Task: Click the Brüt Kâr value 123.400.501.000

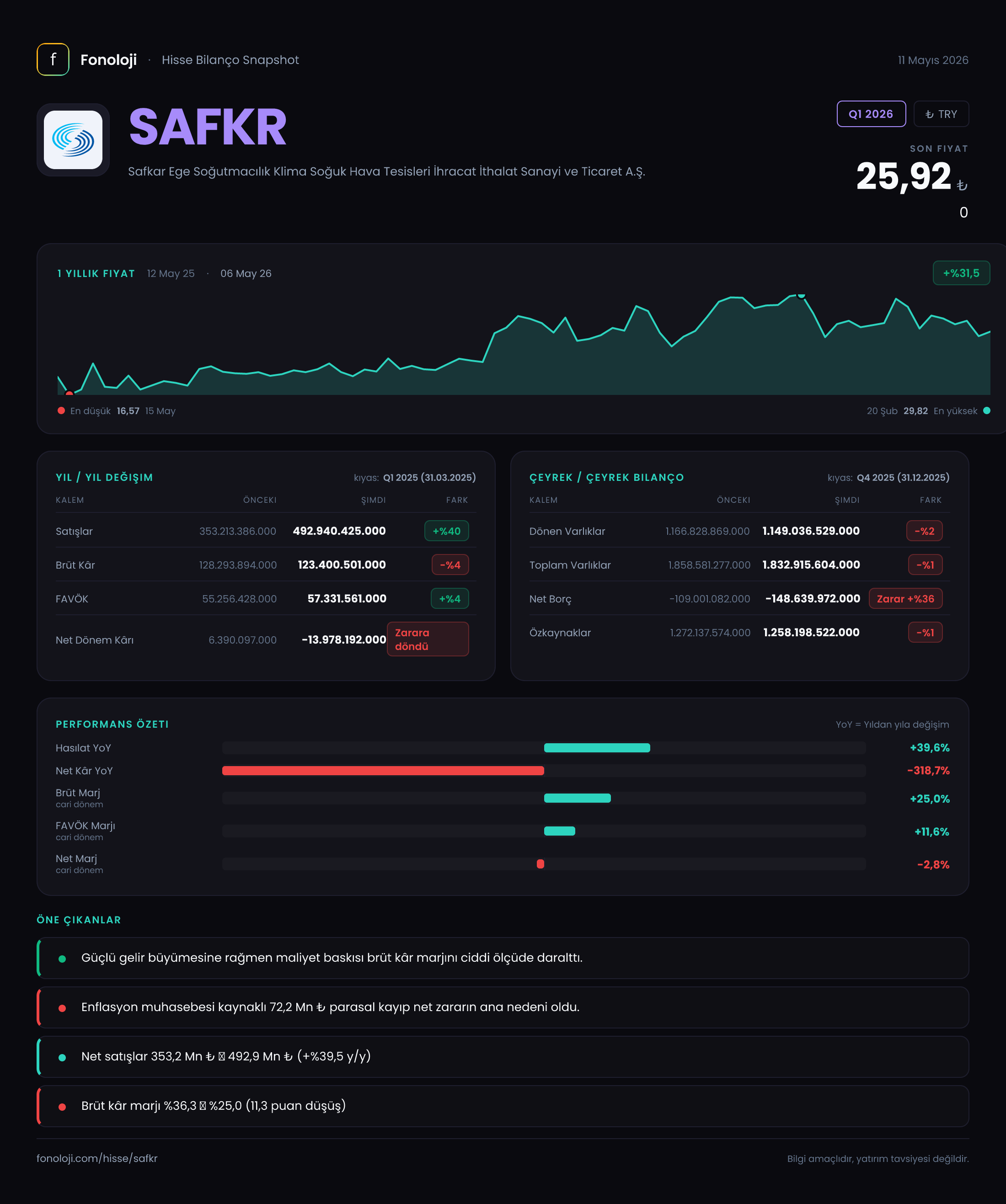Action: 341,565
